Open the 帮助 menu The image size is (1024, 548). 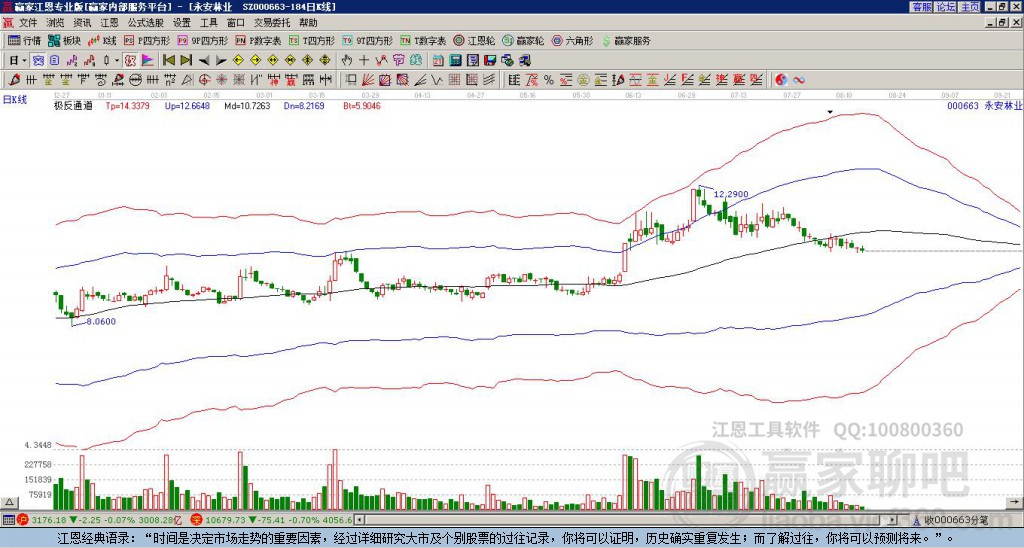[x=308, y=23]
